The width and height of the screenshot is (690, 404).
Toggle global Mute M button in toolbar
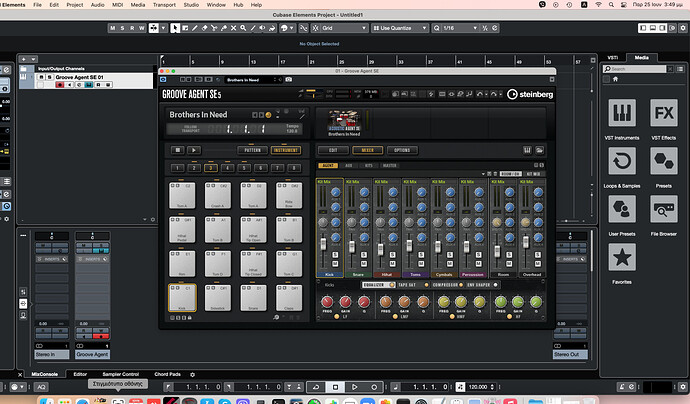click(x=113, y=28)
